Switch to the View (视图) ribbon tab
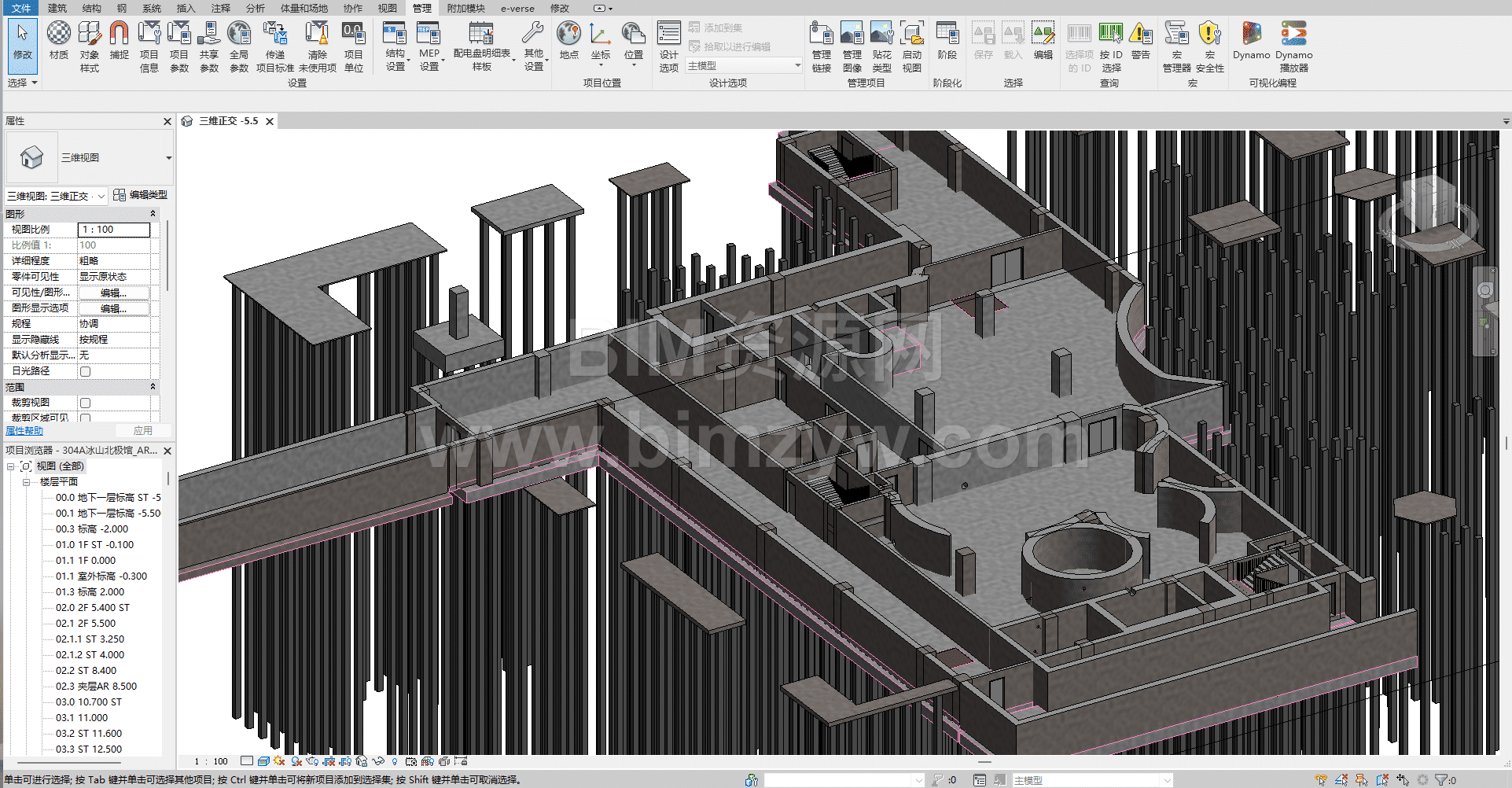The image size is (1512, 788). [x=388, y=8]
